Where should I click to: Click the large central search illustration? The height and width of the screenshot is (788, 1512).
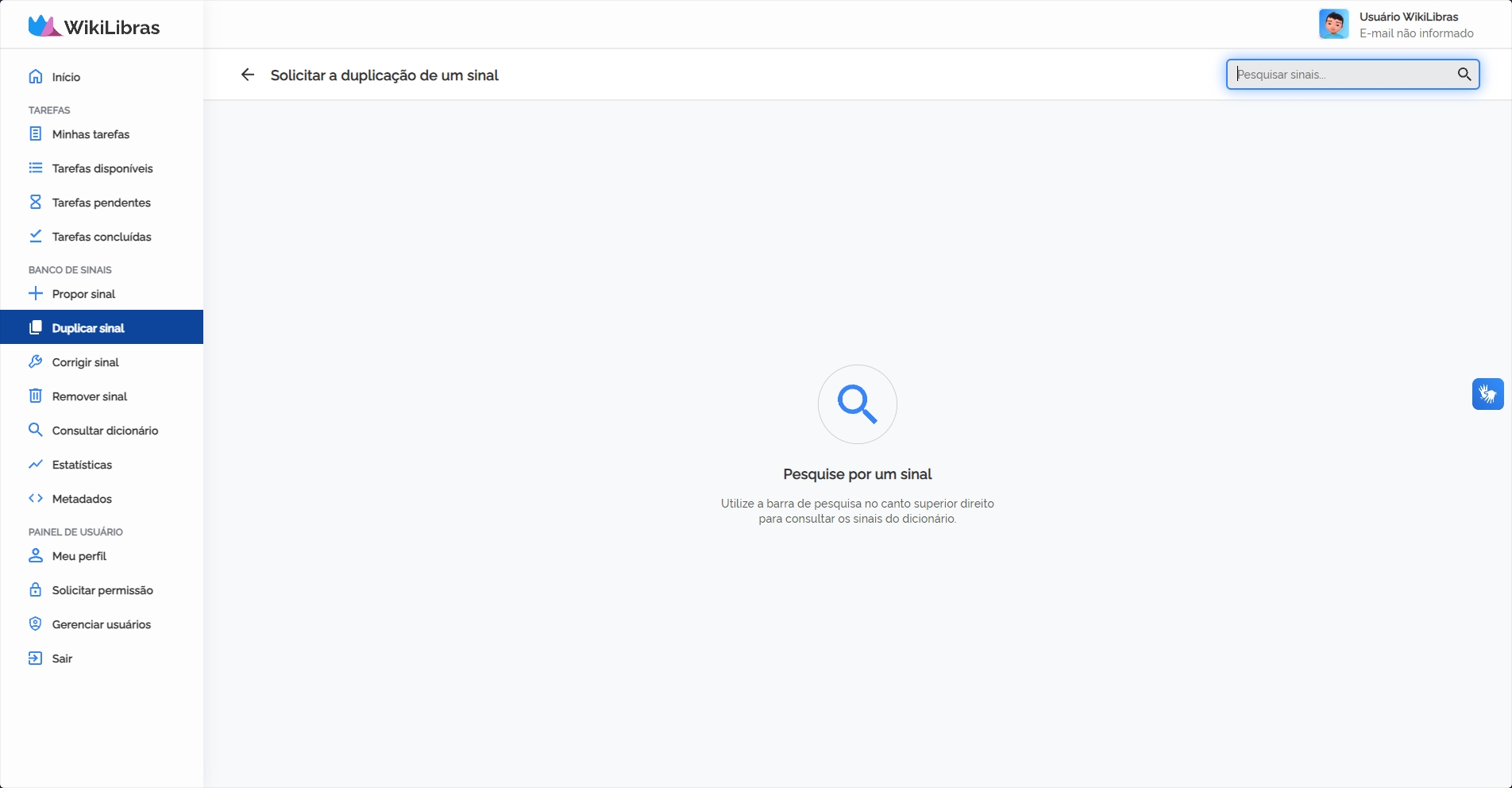pos(857,404)
